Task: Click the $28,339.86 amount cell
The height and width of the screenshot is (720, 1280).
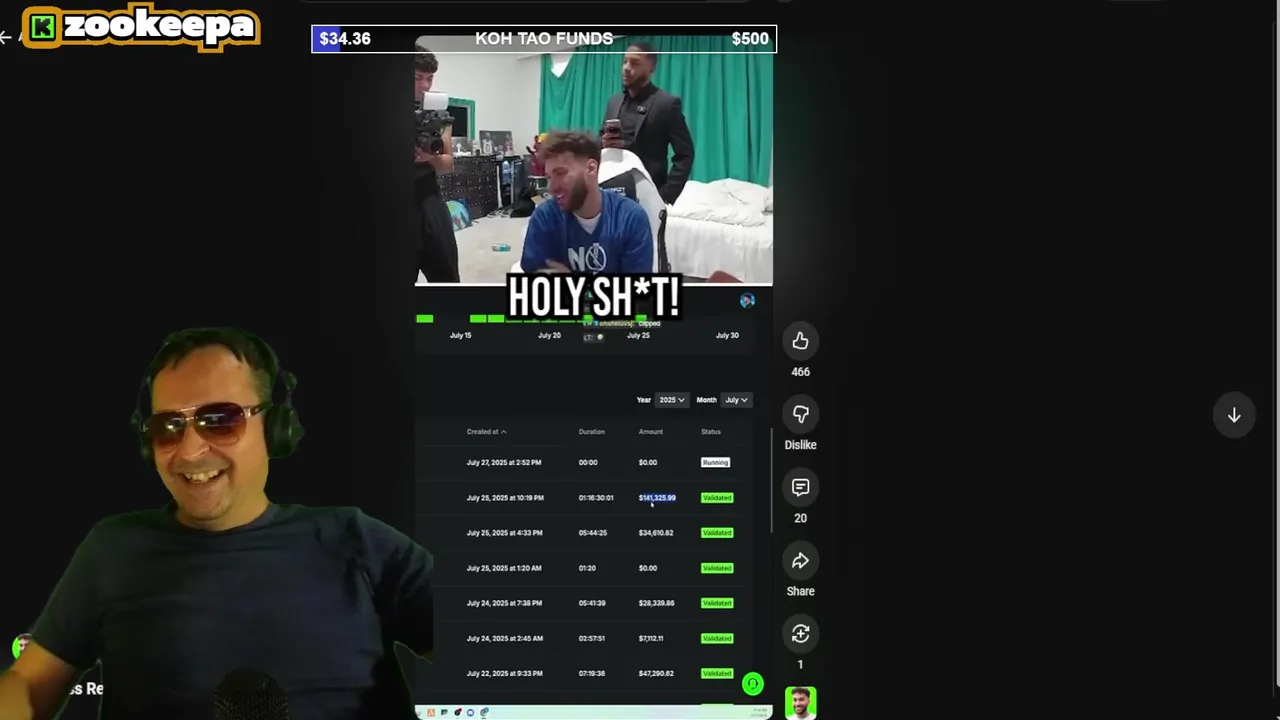Action: [656, 603]
